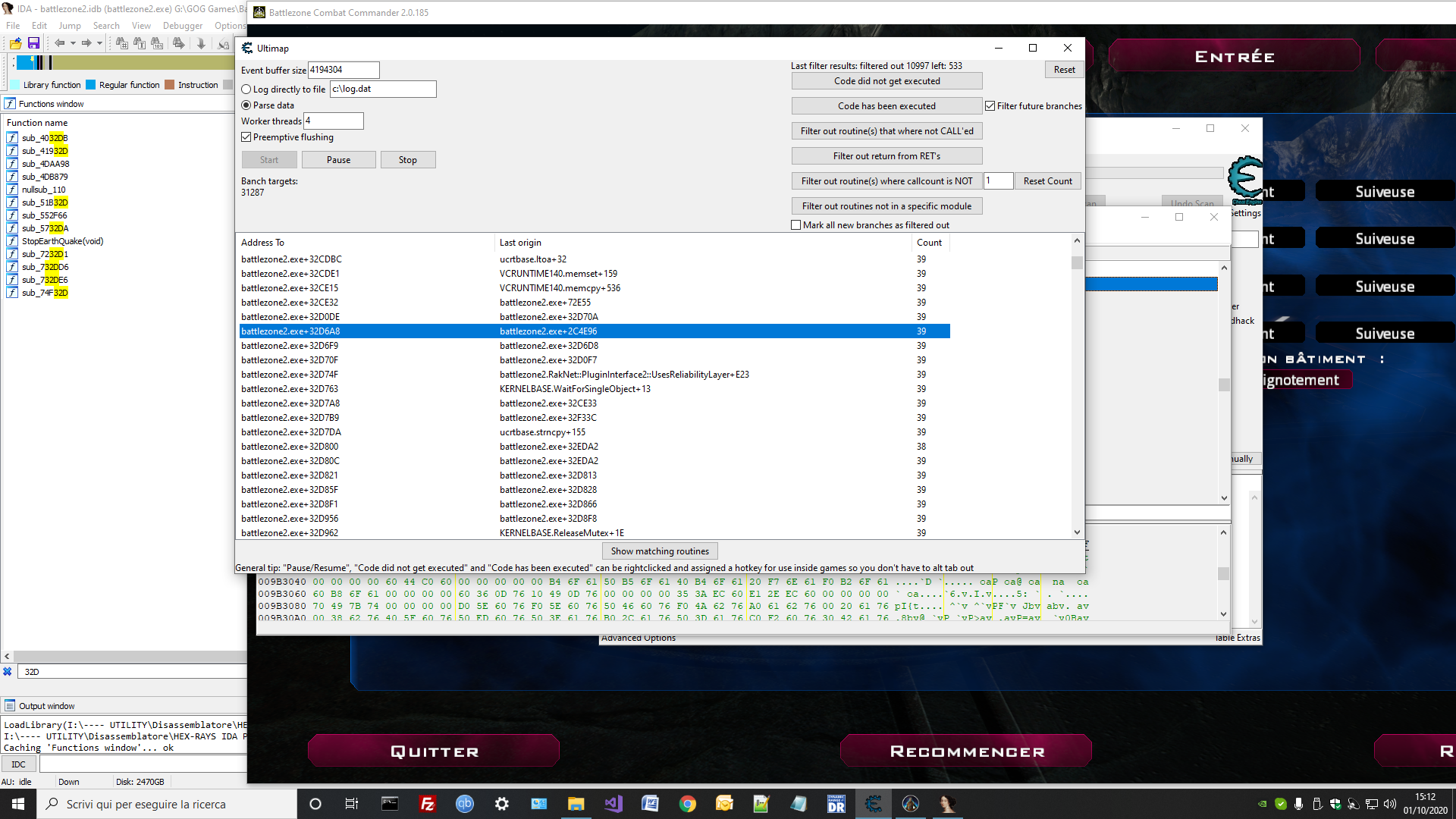Select the byte sequence search icon
The image size is (1456, 819).
coord(157,43)
